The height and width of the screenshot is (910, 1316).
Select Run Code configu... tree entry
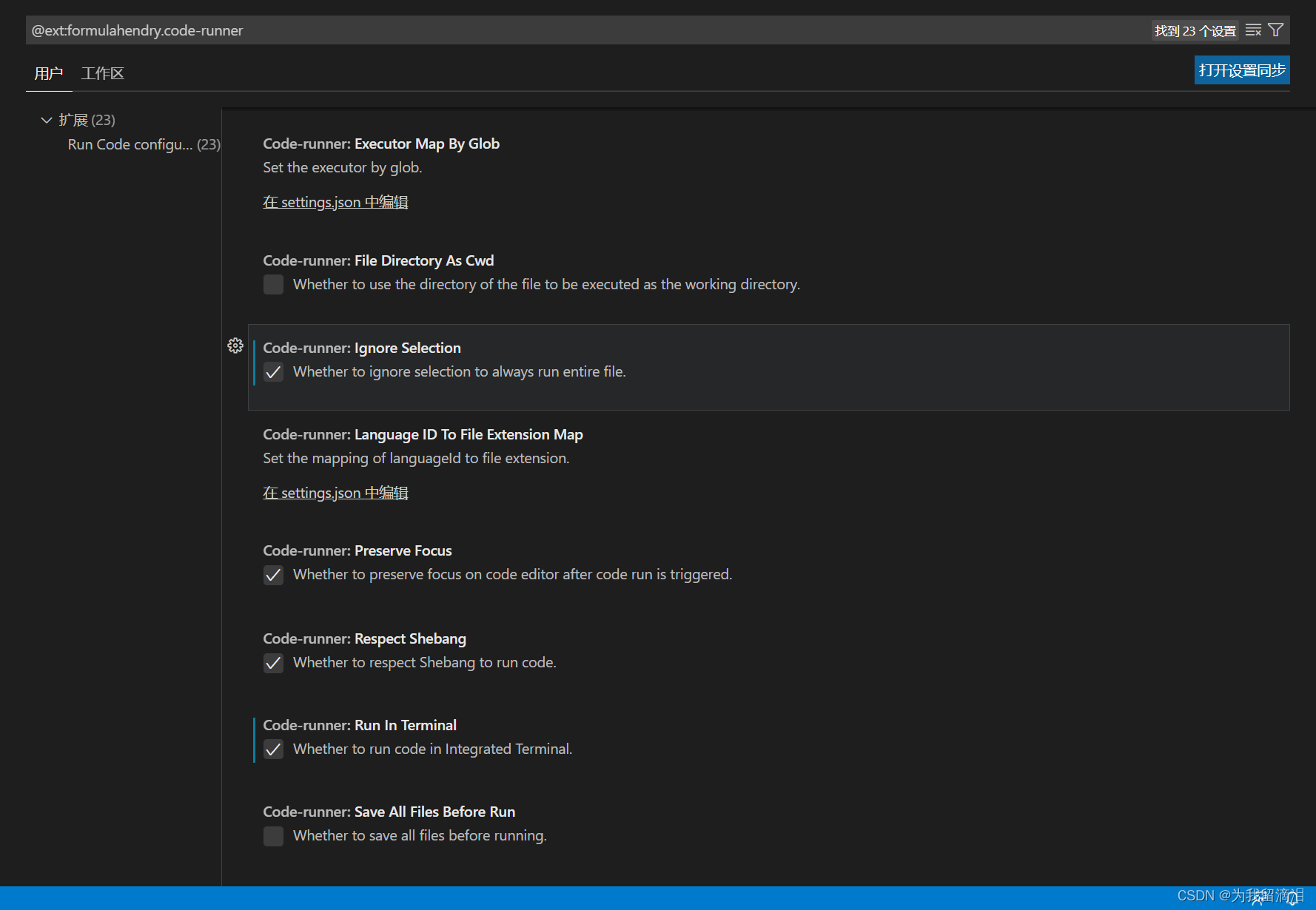(144, 144)
